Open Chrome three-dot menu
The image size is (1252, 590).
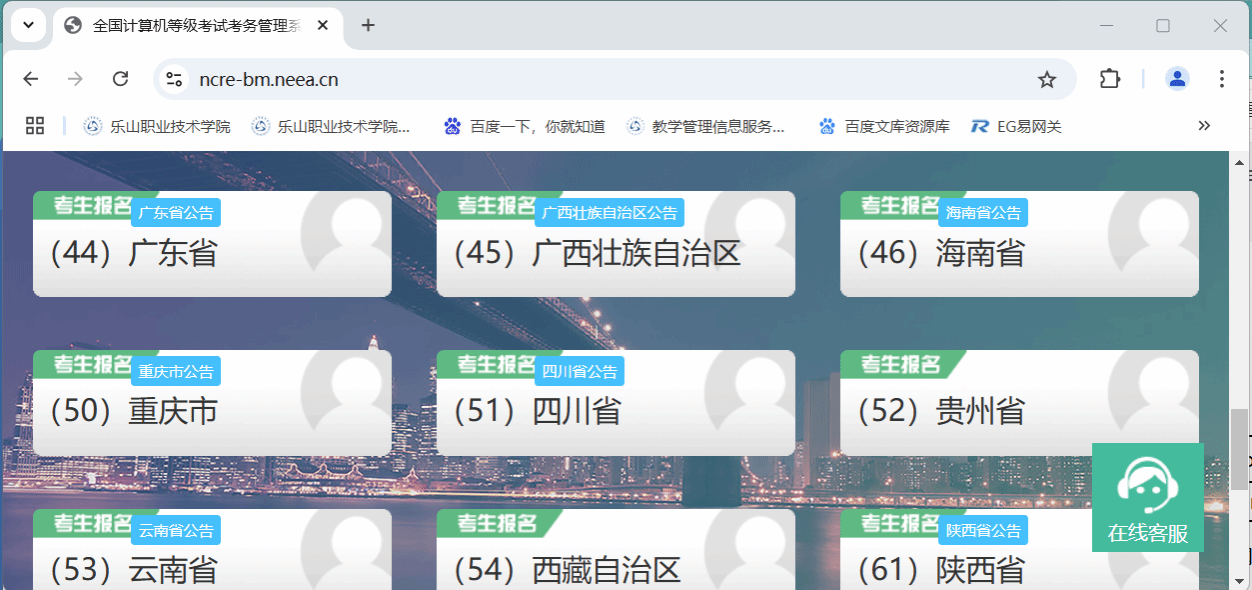point(1221,79)
